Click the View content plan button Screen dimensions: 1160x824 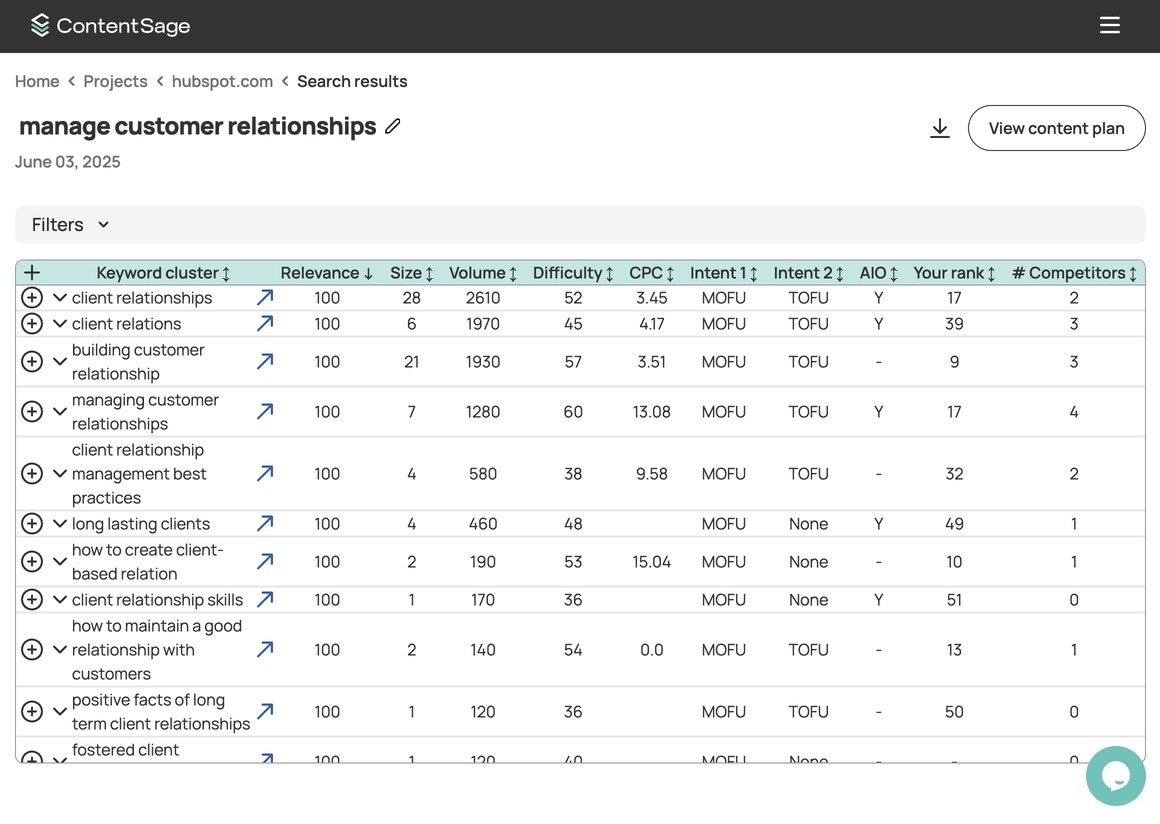pyautogui.click(x=1056, y=128)
